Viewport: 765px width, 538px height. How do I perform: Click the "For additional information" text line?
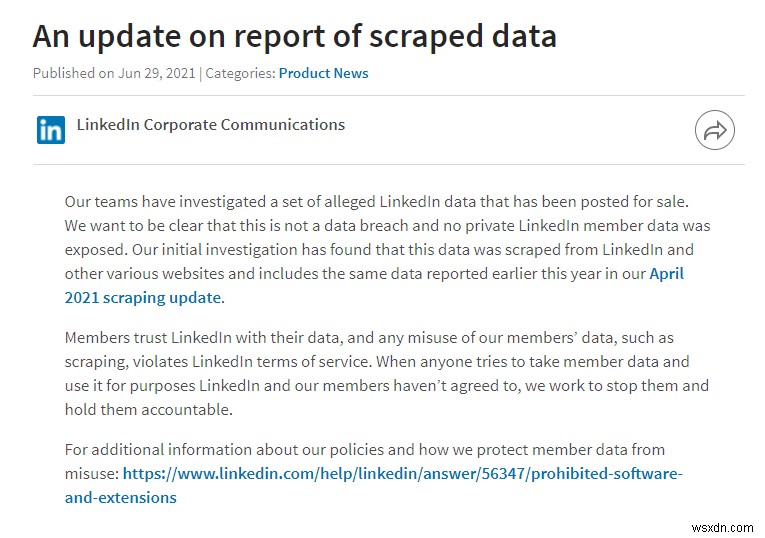point(364,449)
